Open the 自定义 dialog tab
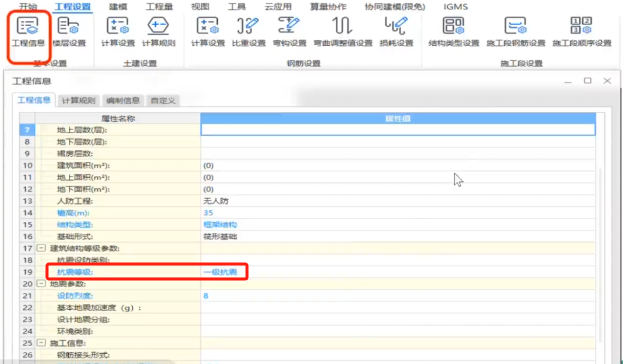Screen dimensions: 623x364 pos(163,101)
